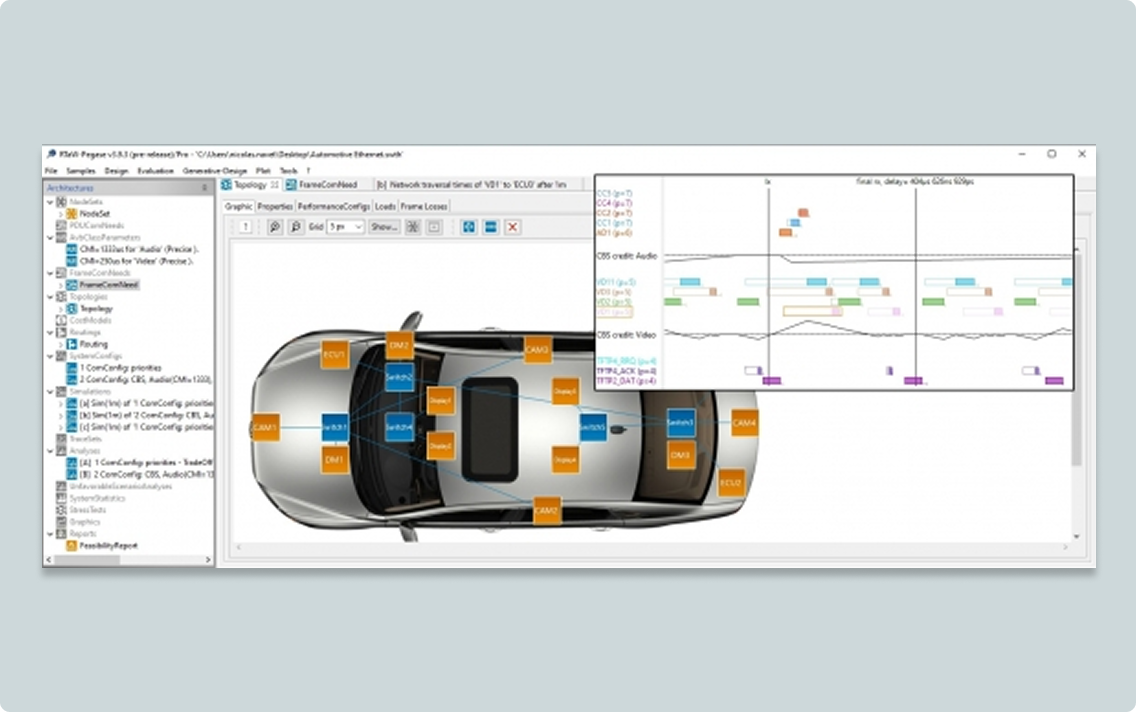
Task: Open FeasibilityReport in the tree
Action: (x=109, y=546)
